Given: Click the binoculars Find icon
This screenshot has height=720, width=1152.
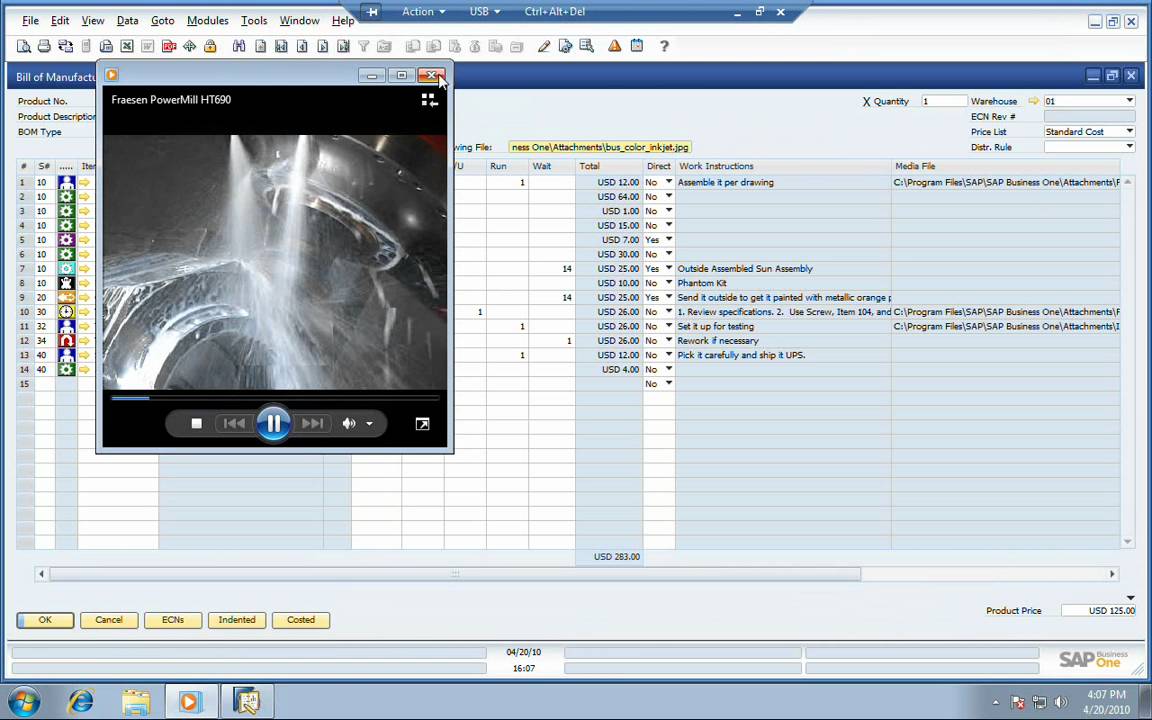Looking at the screenshot, I should (x=239, y=46).
